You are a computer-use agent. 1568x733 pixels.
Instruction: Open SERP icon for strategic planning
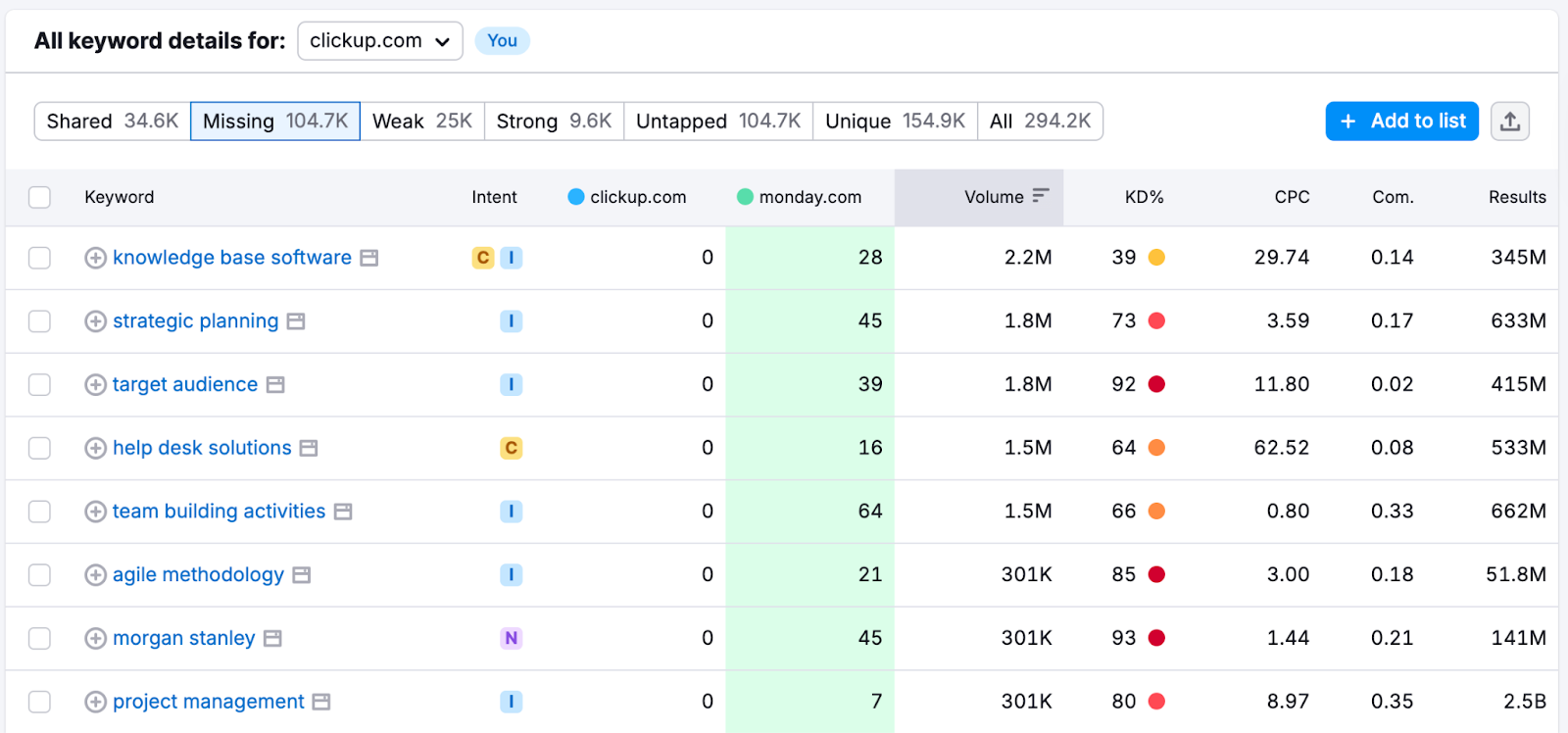click(296, 321)
